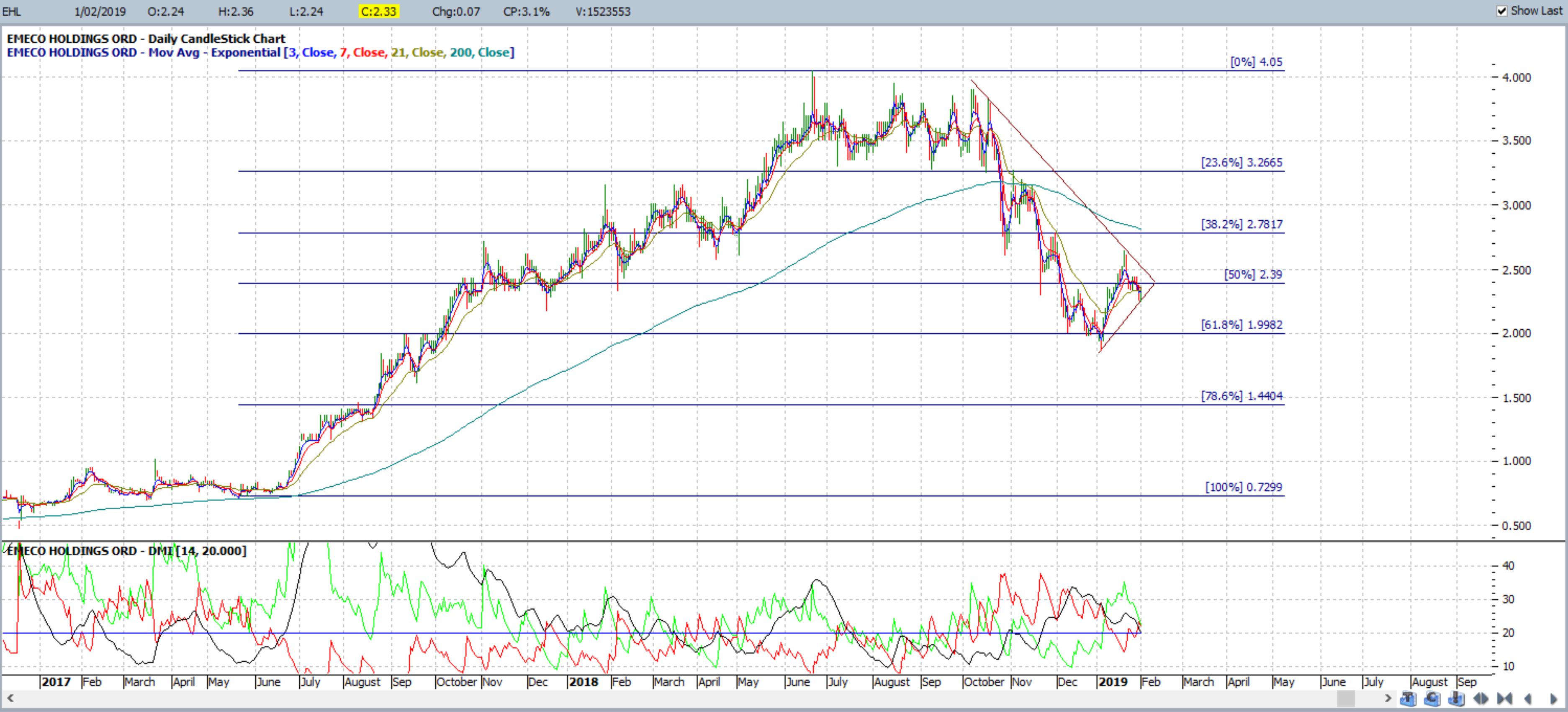Click the open value O:2.24
Image resolution: width=1568 pixels, height=712 pixels.
click(166, 12)
